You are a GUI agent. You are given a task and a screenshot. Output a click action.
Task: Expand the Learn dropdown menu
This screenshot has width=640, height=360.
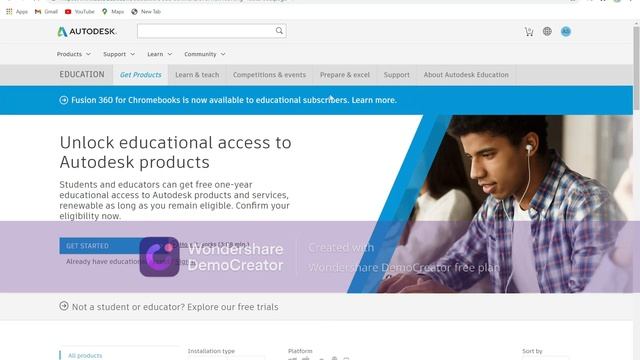click(160, 54)
